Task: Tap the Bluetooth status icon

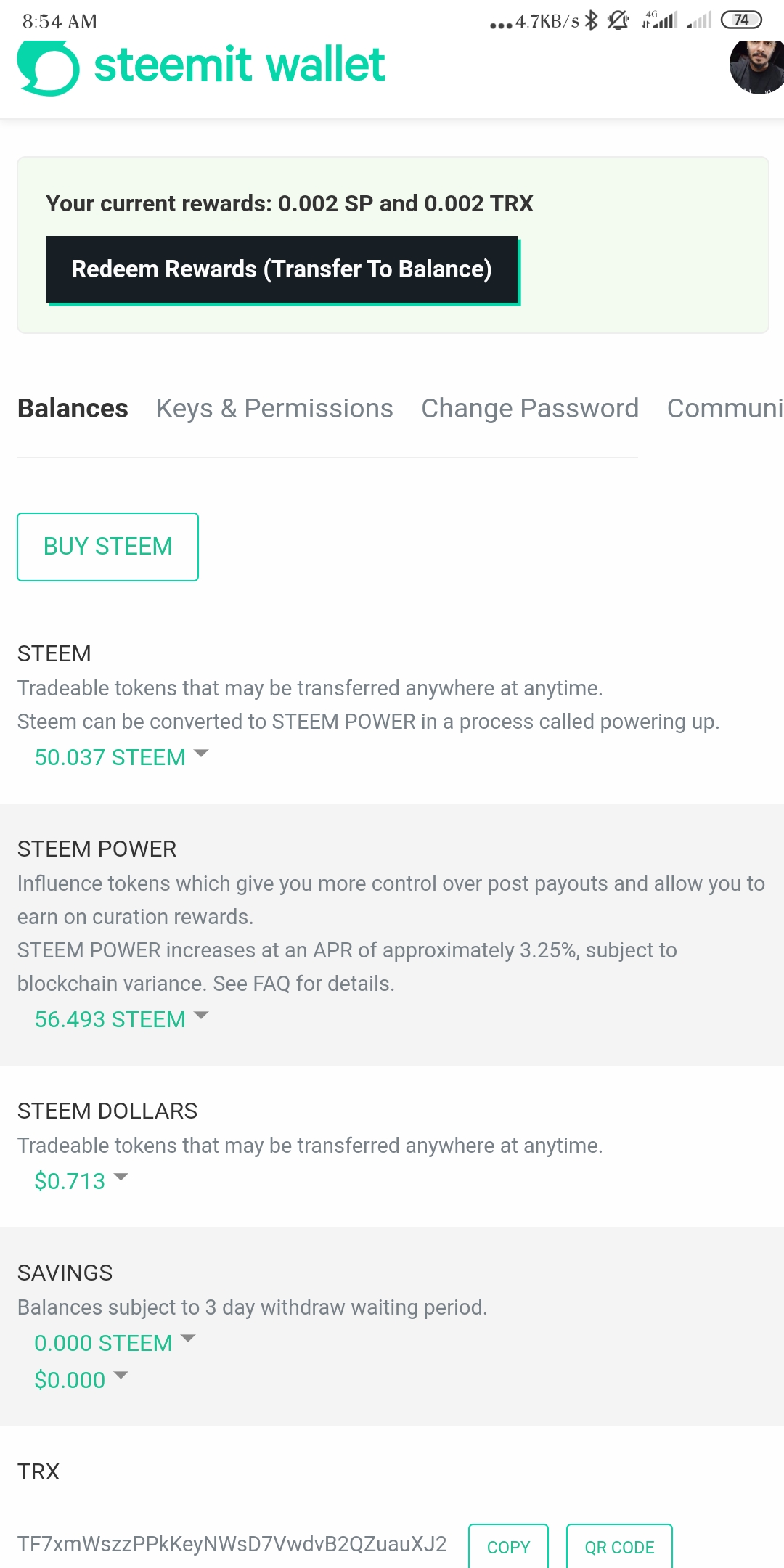Action: [592, 20]
